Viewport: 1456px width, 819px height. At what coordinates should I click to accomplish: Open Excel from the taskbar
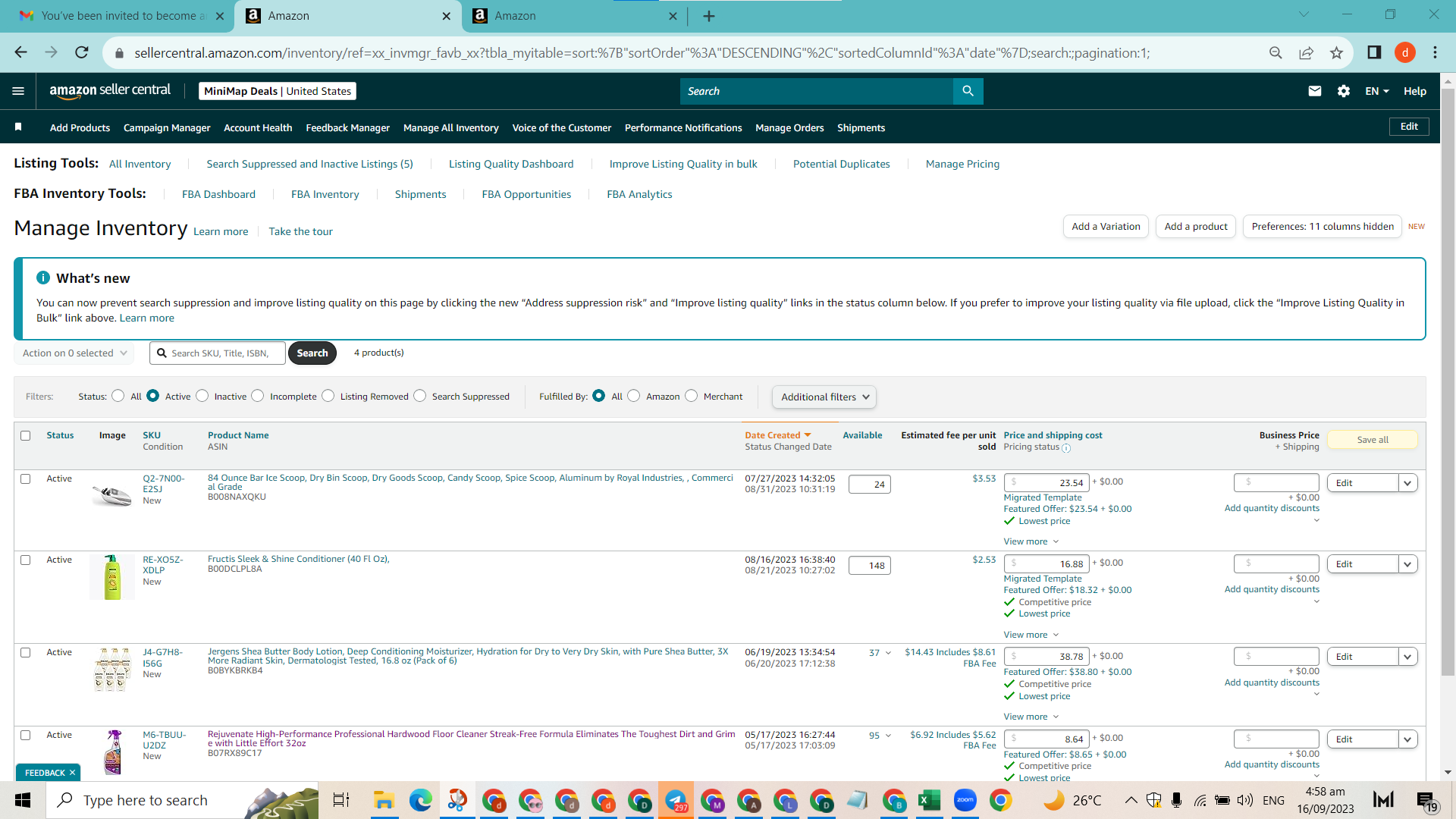(x=929, y=800)
